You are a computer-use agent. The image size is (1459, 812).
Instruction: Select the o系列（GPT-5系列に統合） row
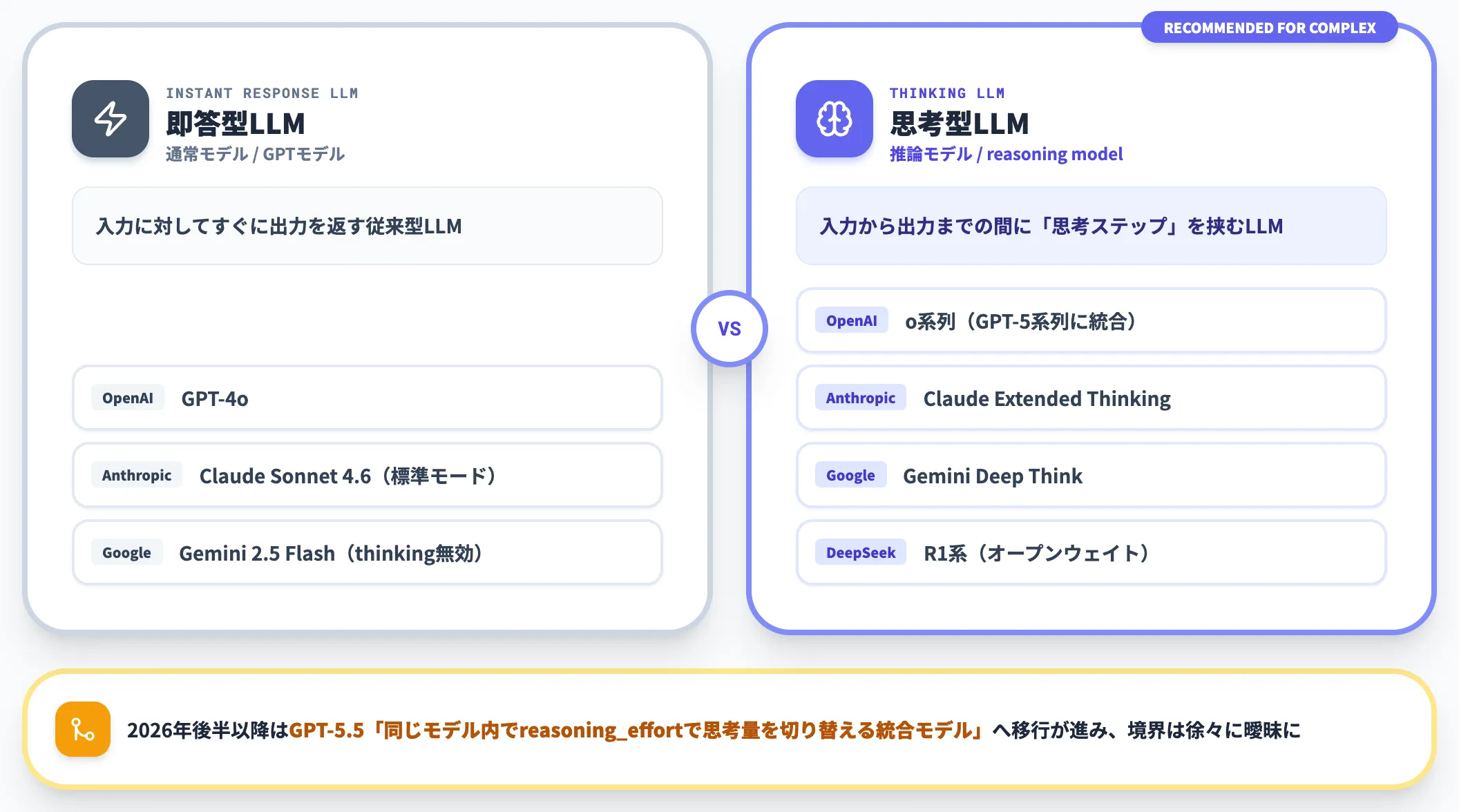point(1091,320)
